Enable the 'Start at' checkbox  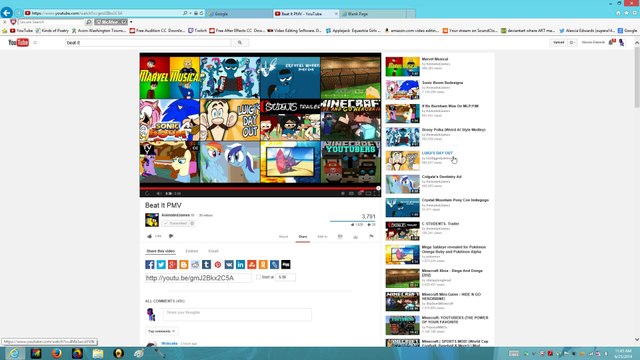[258, 277]
